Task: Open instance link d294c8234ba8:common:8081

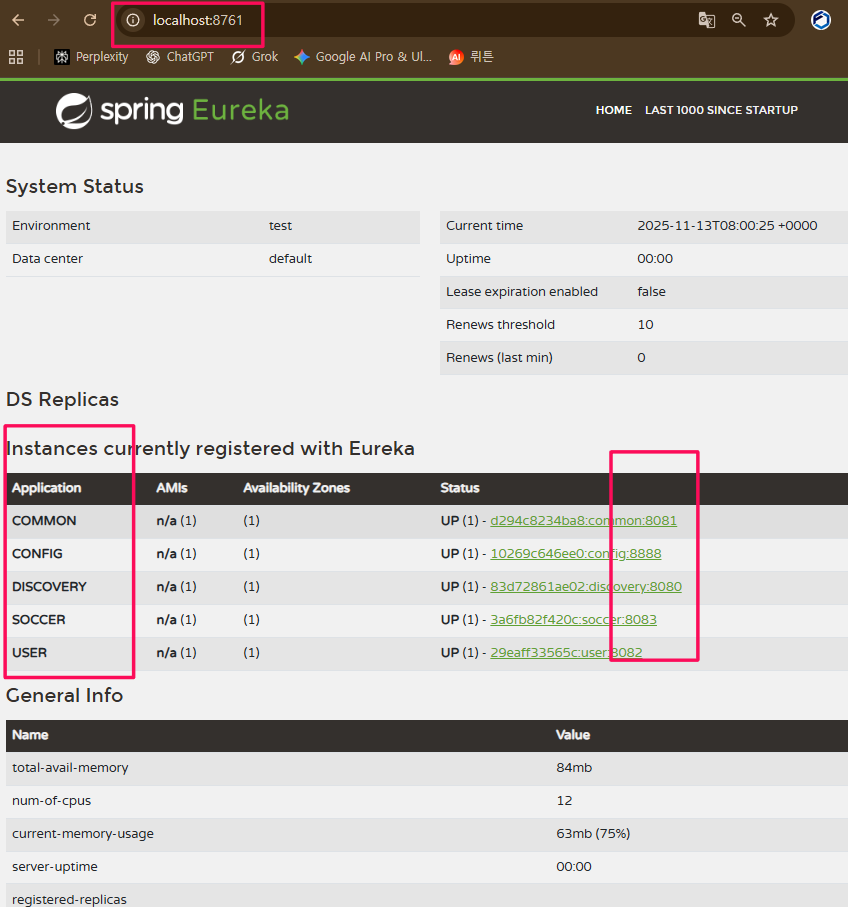Action: point(583,521)
